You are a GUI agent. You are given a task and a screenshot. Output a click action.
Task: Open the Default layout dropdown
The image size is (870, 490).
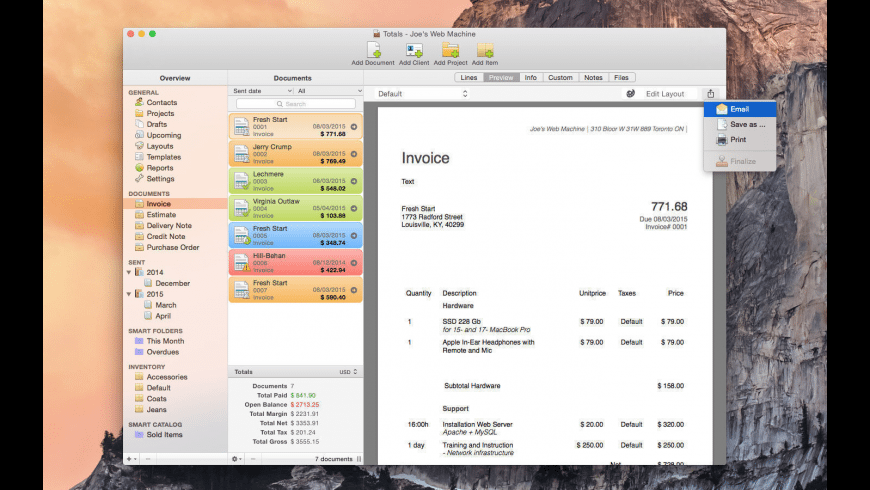422,94
